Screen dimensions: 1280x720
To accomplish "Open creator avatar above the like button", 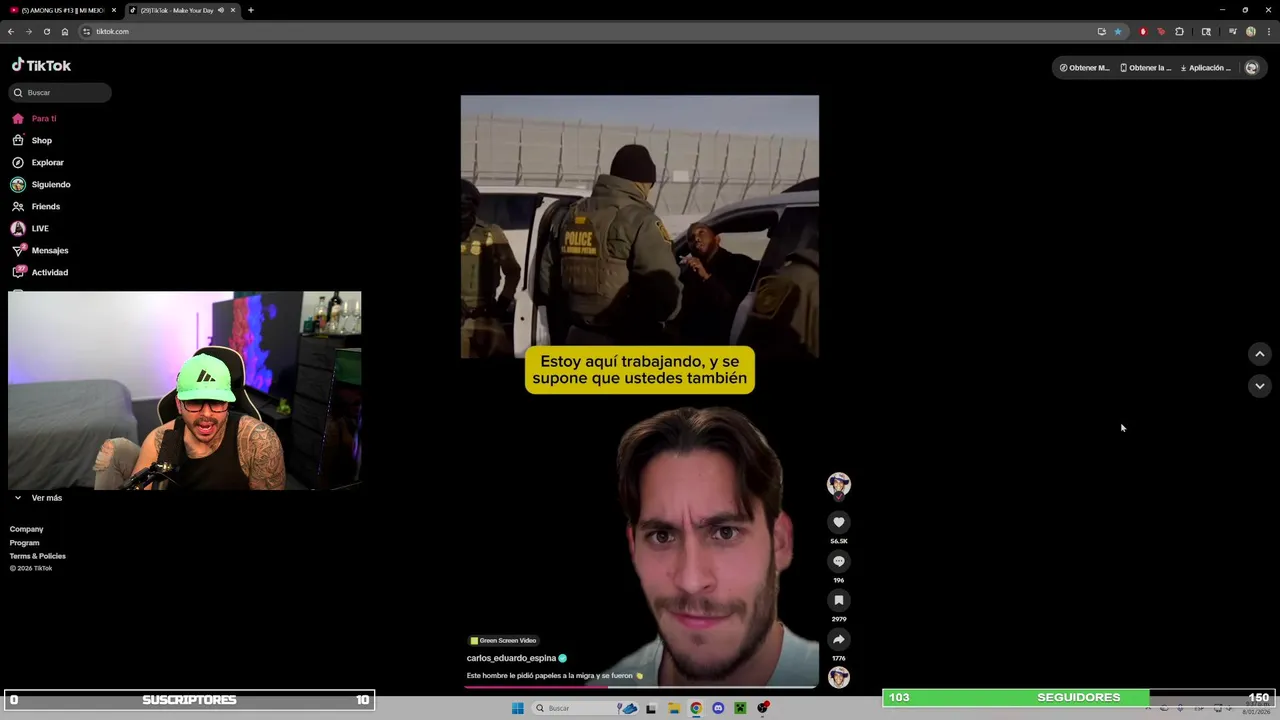I will click(x=839, y=484).
